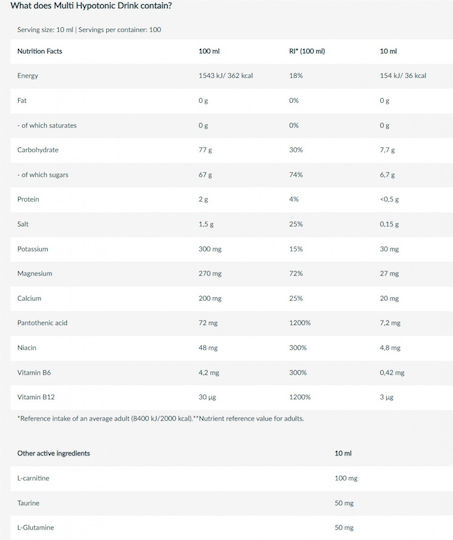Select the L-carnitine row label
The height and width of the screenshot is (540, 453).
tap(33, 478)
